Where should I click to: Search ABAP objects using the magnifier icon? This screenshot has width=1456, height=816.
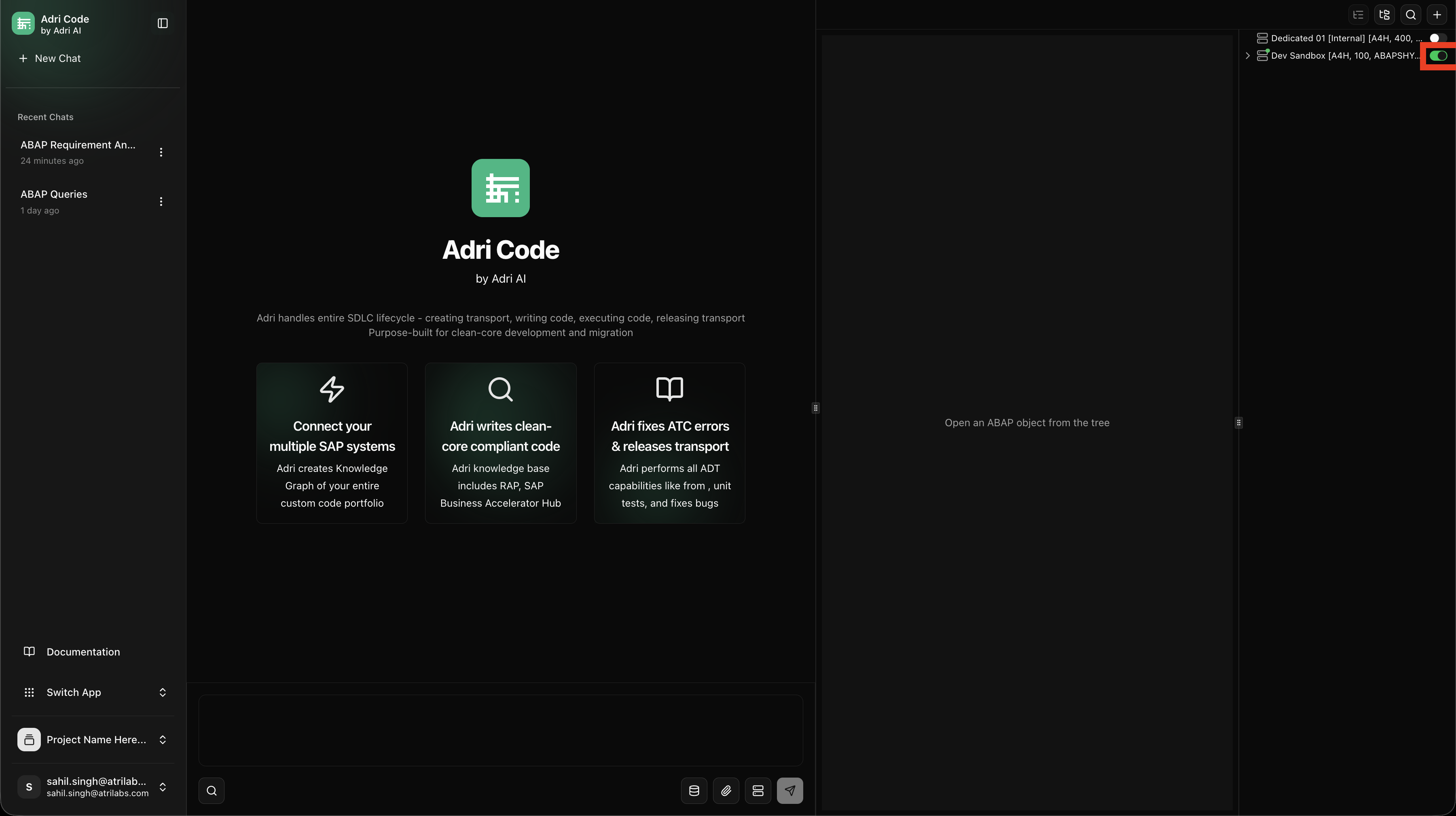(1411, 15)
